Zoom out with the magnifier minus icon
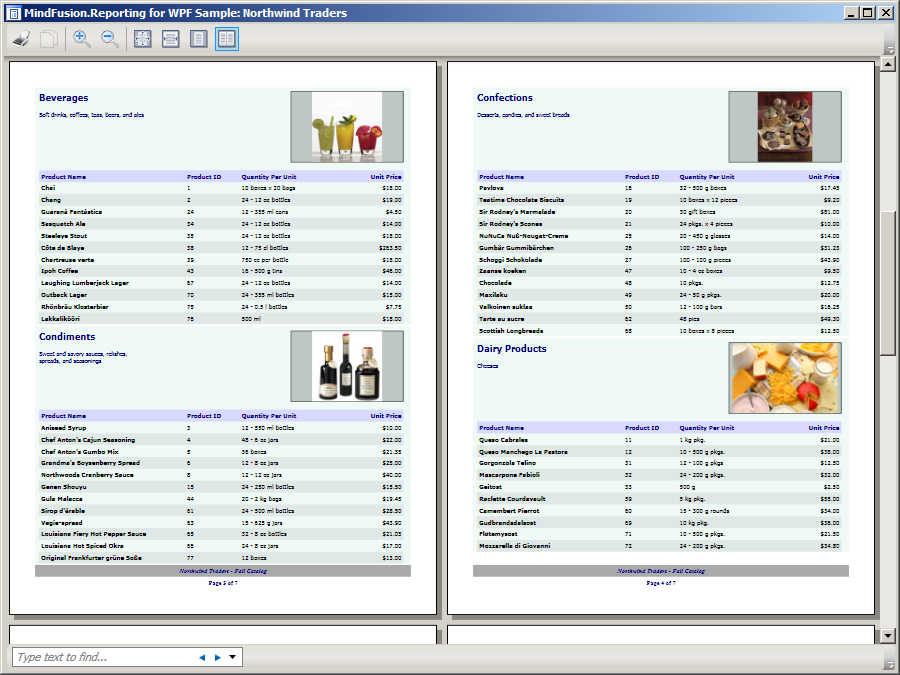Image resolution: width=900 pixels, height=675 pixels. (x=110, y=39)
